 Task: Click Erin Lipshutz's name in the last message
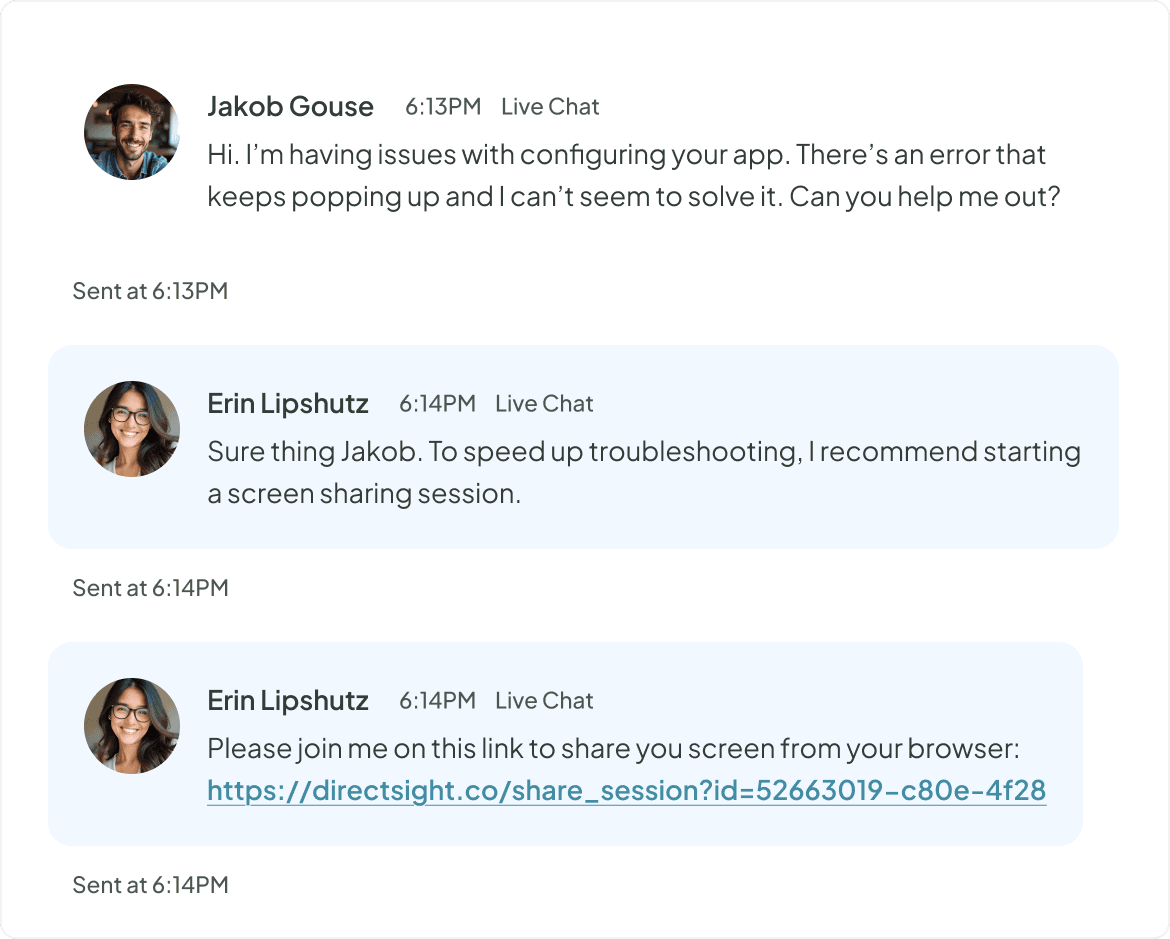tap(287, 700)
